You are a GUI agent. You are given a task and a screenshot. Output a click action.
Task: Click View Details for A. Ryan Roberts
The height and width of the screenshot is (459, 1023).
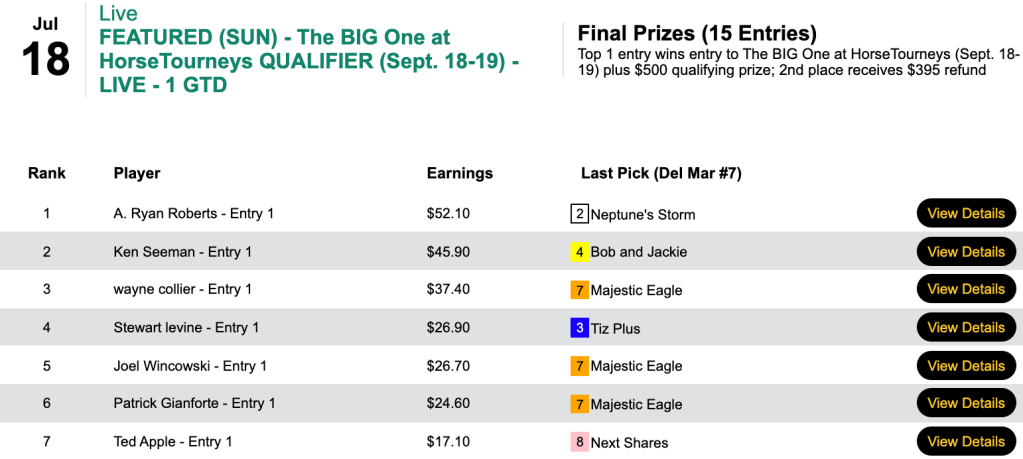point(965,213)
